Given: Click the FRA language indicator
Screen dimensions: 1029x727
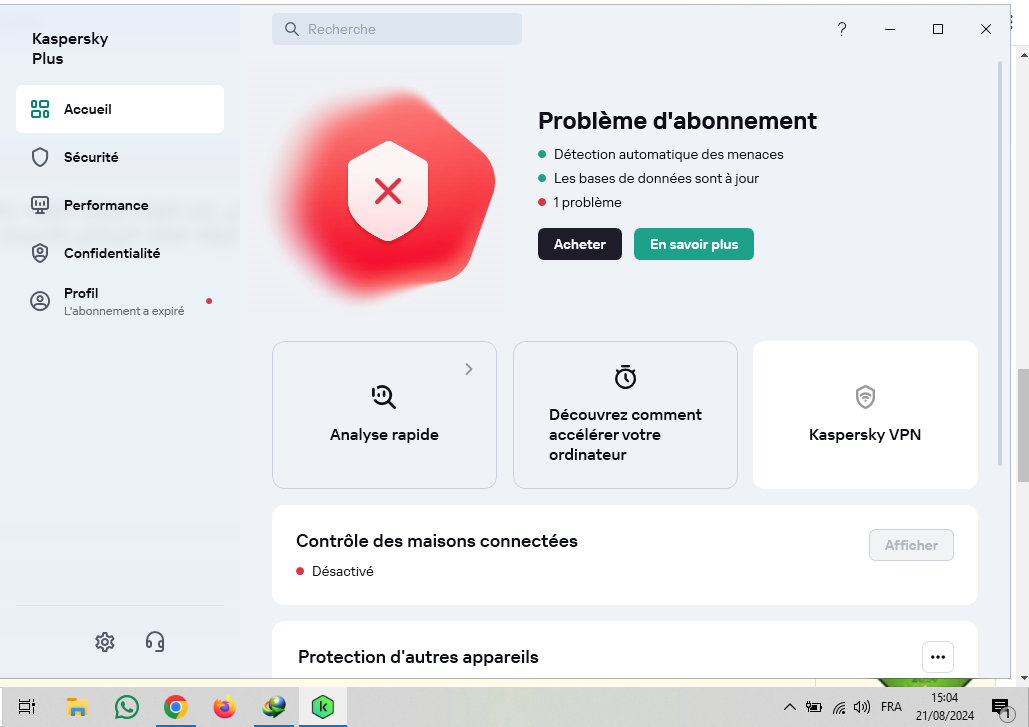Looking at the screenshot, I should point(891,707).
